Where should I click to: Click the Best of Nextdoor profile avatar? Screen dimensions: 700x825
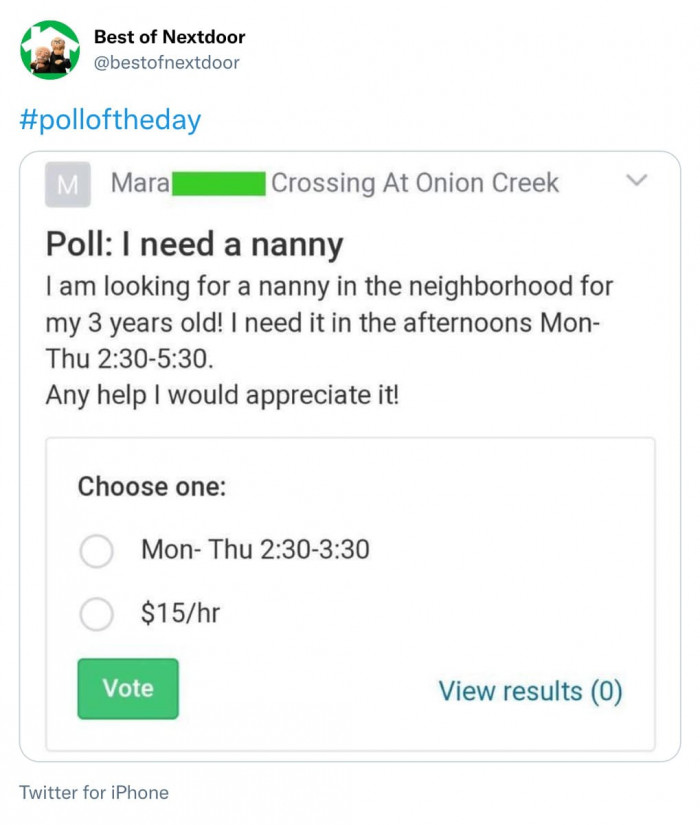point(50,49)
